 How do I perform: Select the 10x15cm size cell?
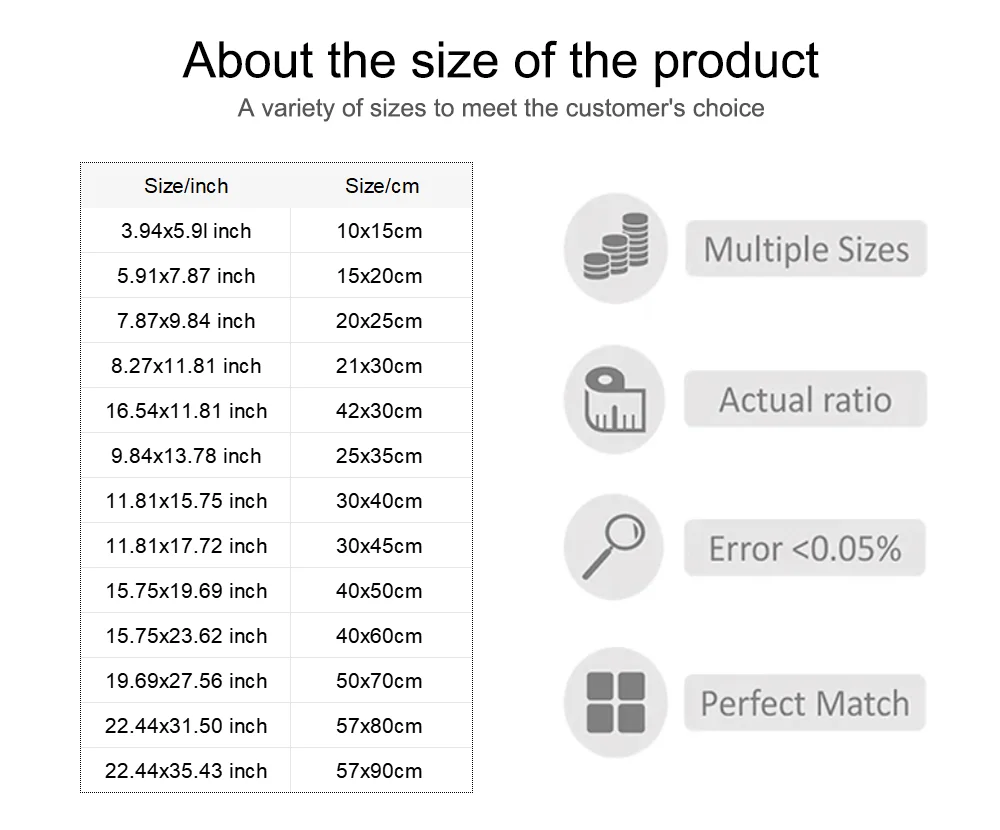(x=379, y=231)
